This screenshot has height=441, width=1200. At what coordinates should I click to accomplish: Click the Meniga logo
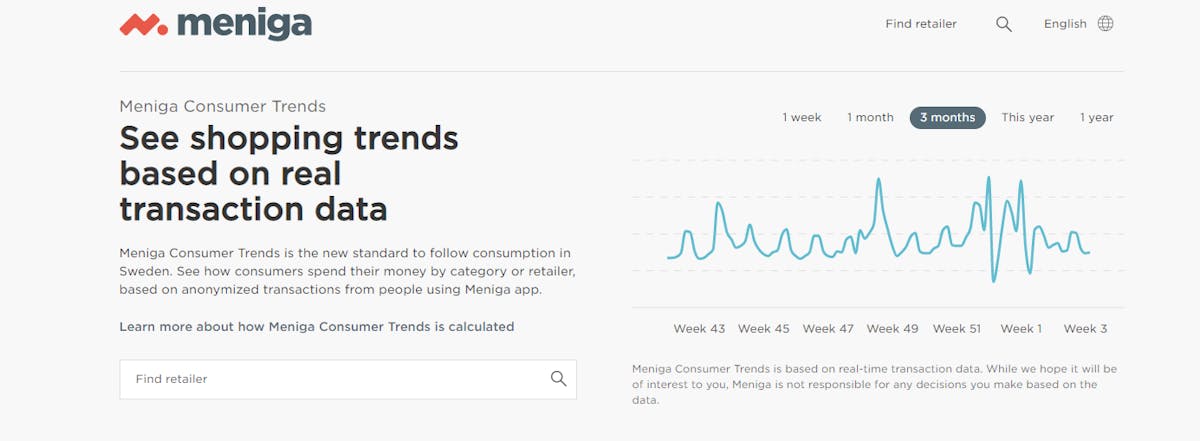click(x=215, y=23)
